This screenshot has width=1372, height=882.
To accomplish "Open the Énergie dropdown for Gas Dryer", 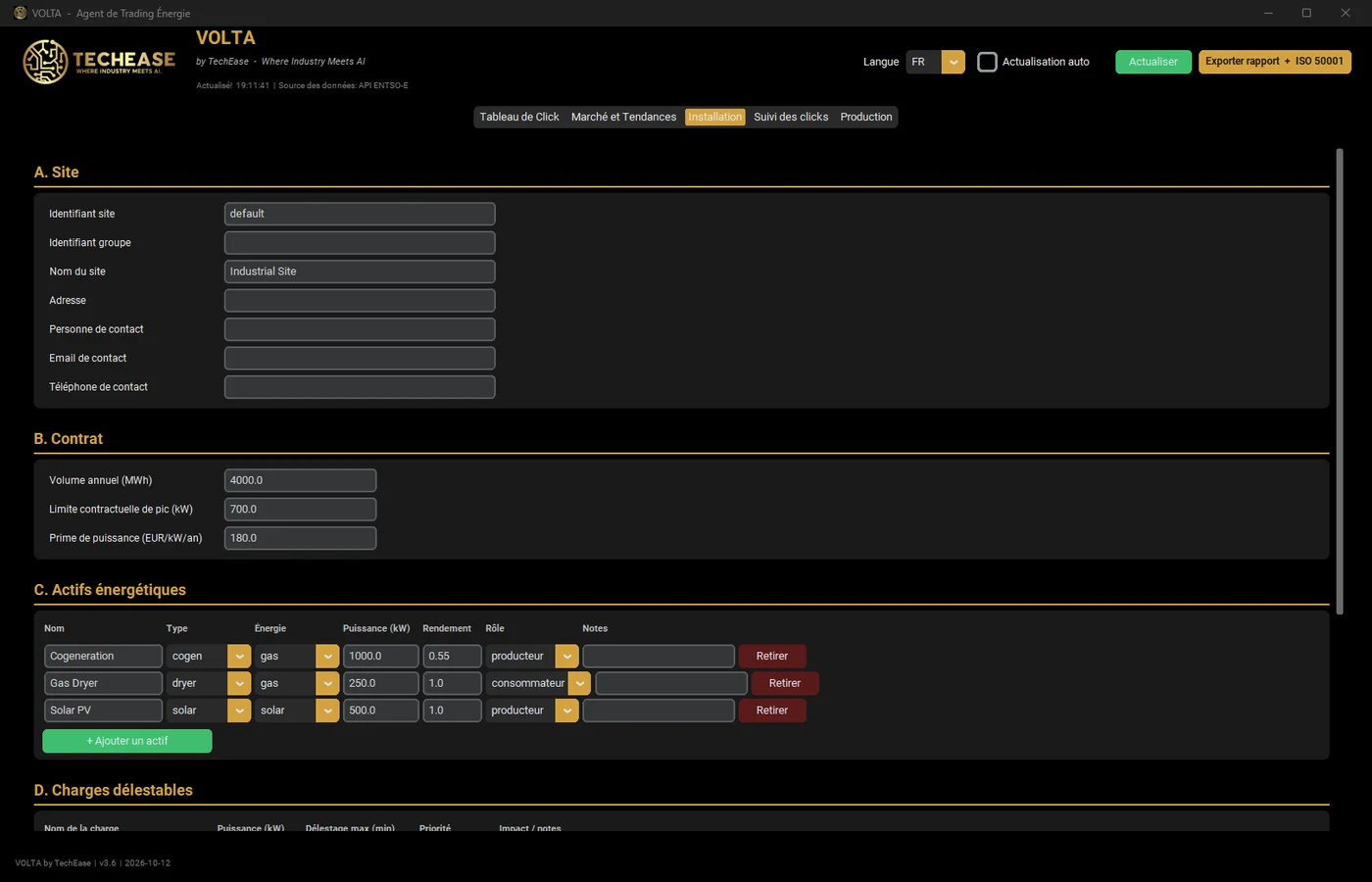I will click(x=297, y=683).
